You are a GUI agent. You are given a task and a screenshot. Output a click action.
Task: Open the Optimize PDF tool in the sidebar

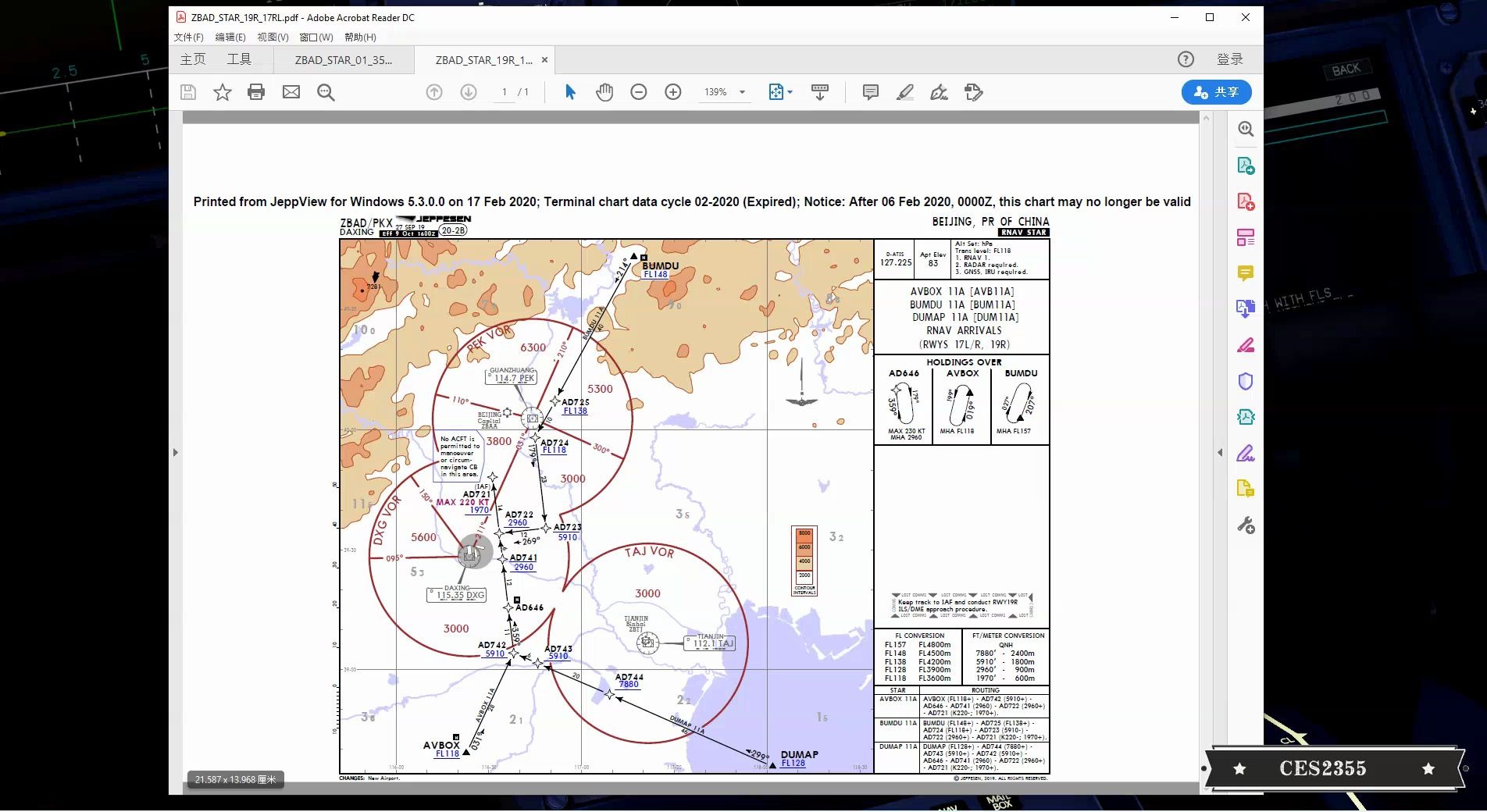1246,417
